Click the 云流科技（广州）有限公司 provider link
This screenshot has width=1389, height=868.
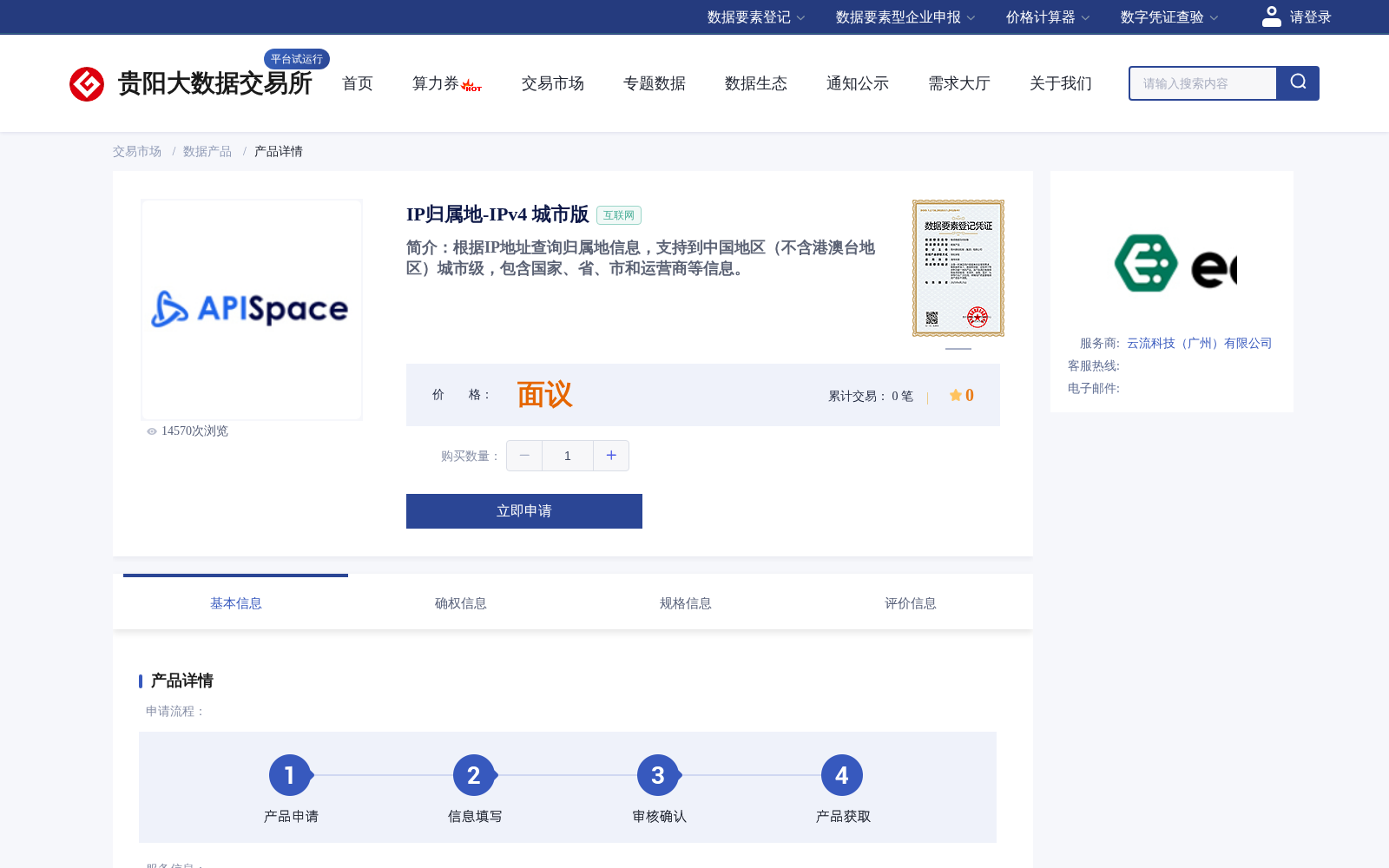[x=1200, y=343]
